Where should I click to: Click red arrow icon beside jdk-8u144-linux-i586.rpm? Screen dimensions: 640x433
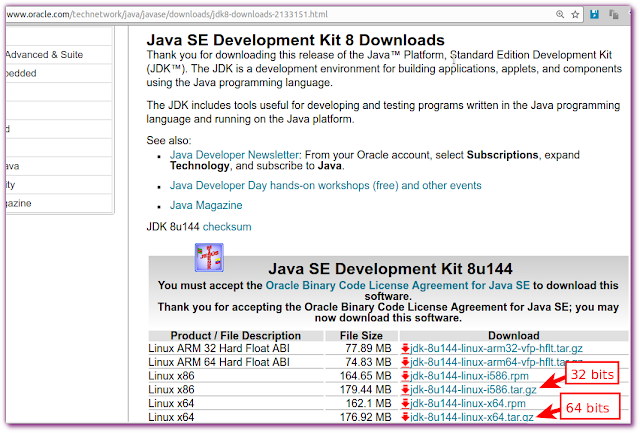[x=405, y=376]
